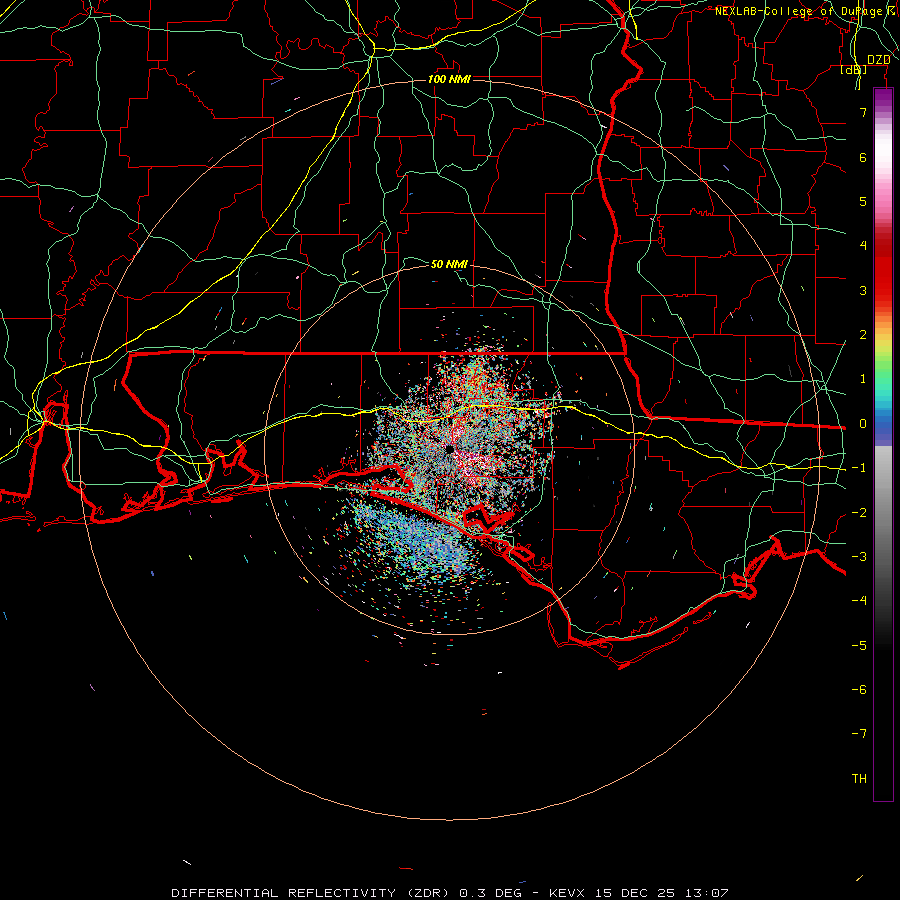Click the "NEXLAB-College of DuPage" credit text
This screenshot has width=900, height=900.
tap(801, 11)
